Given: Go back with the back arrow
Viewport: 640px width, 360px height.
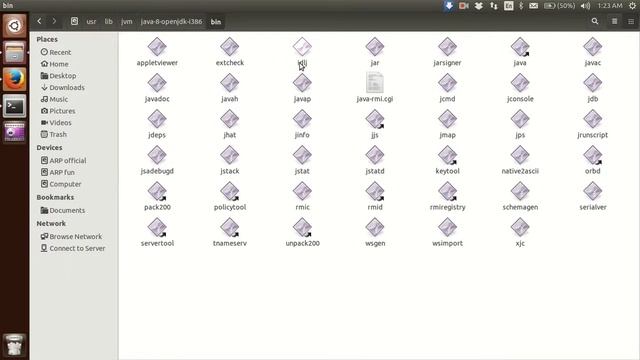Looking at the screenshot, I should pos(39,21).
